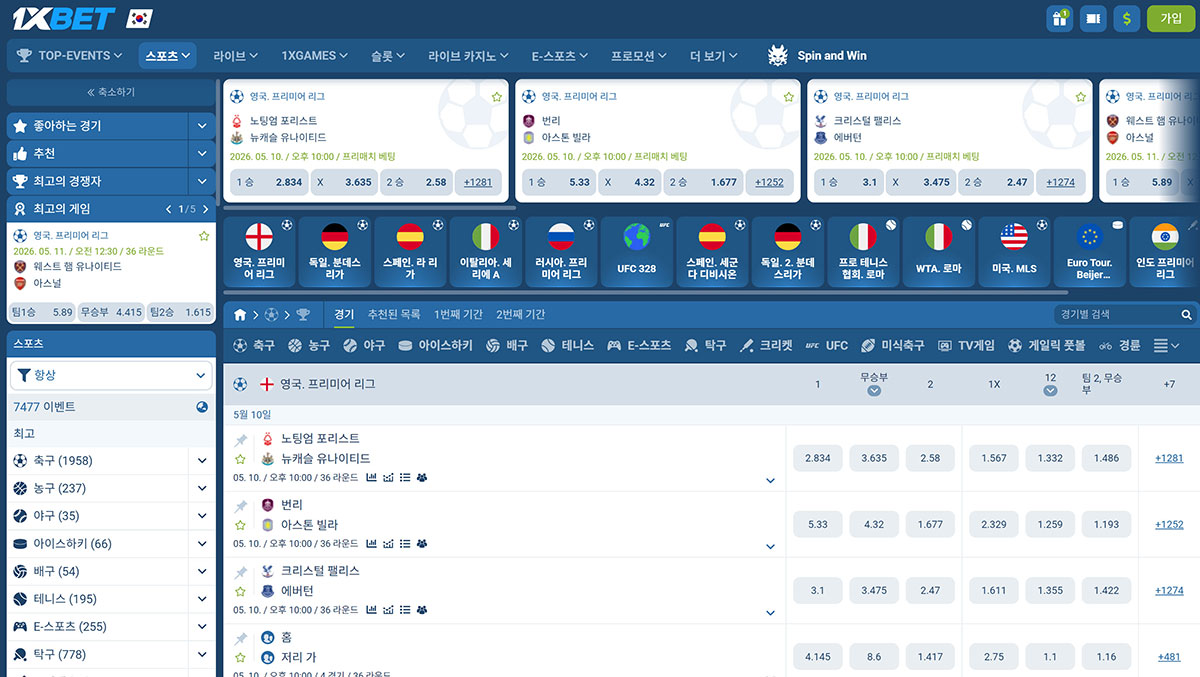Viewport: 1200px width, 677px height.
Task: Click the 가입 register button
Action: [1170, 18]
